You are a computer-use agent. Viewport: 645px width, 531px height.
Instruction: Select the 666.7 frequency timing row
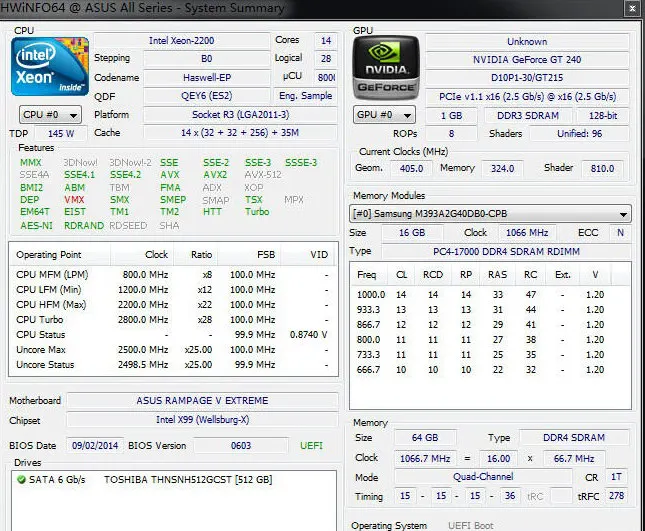tap(490, 370)
